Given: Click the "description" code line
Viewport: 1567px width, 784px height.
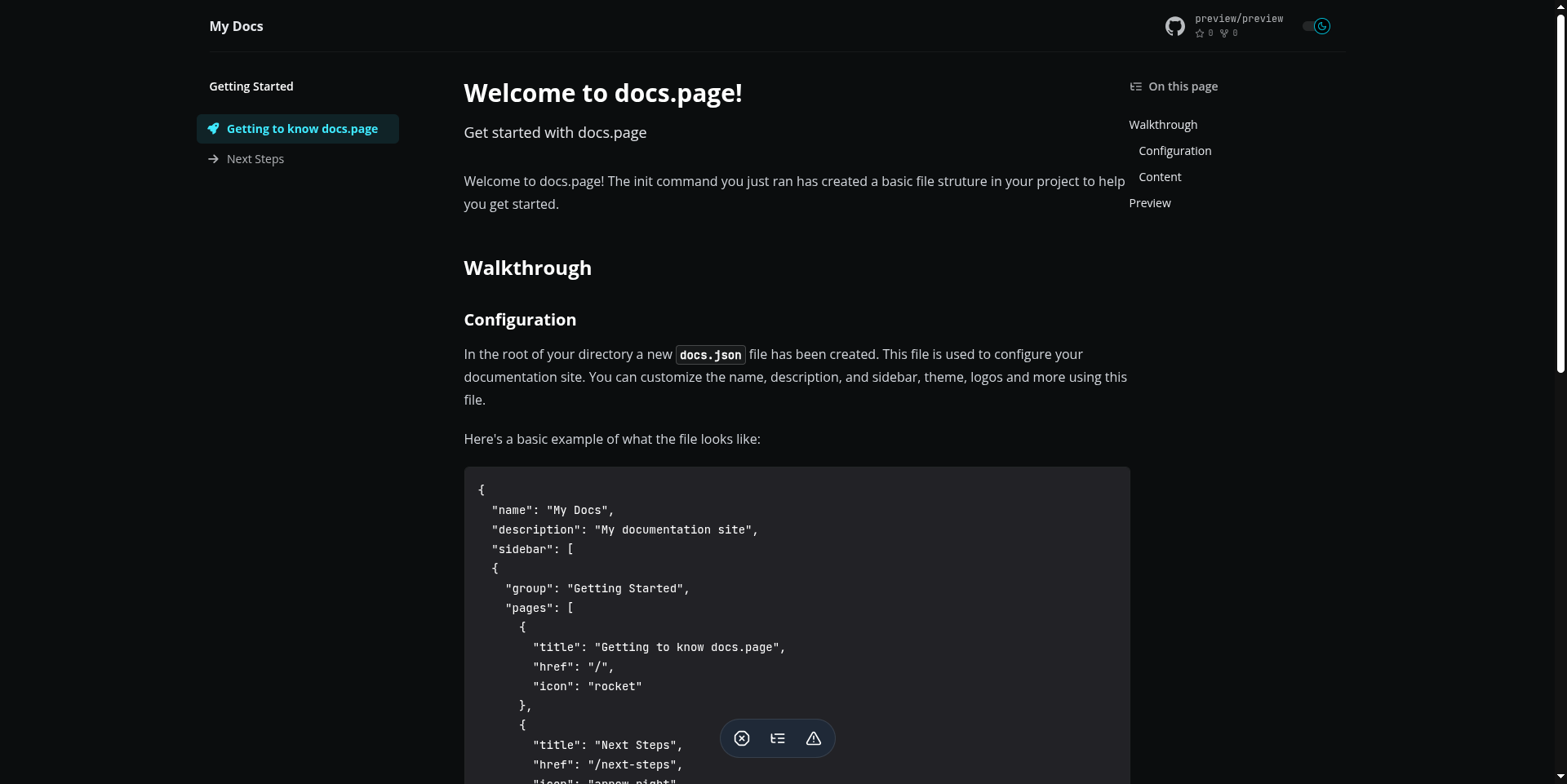Looking at the screenshot, I should coord(625,529).
